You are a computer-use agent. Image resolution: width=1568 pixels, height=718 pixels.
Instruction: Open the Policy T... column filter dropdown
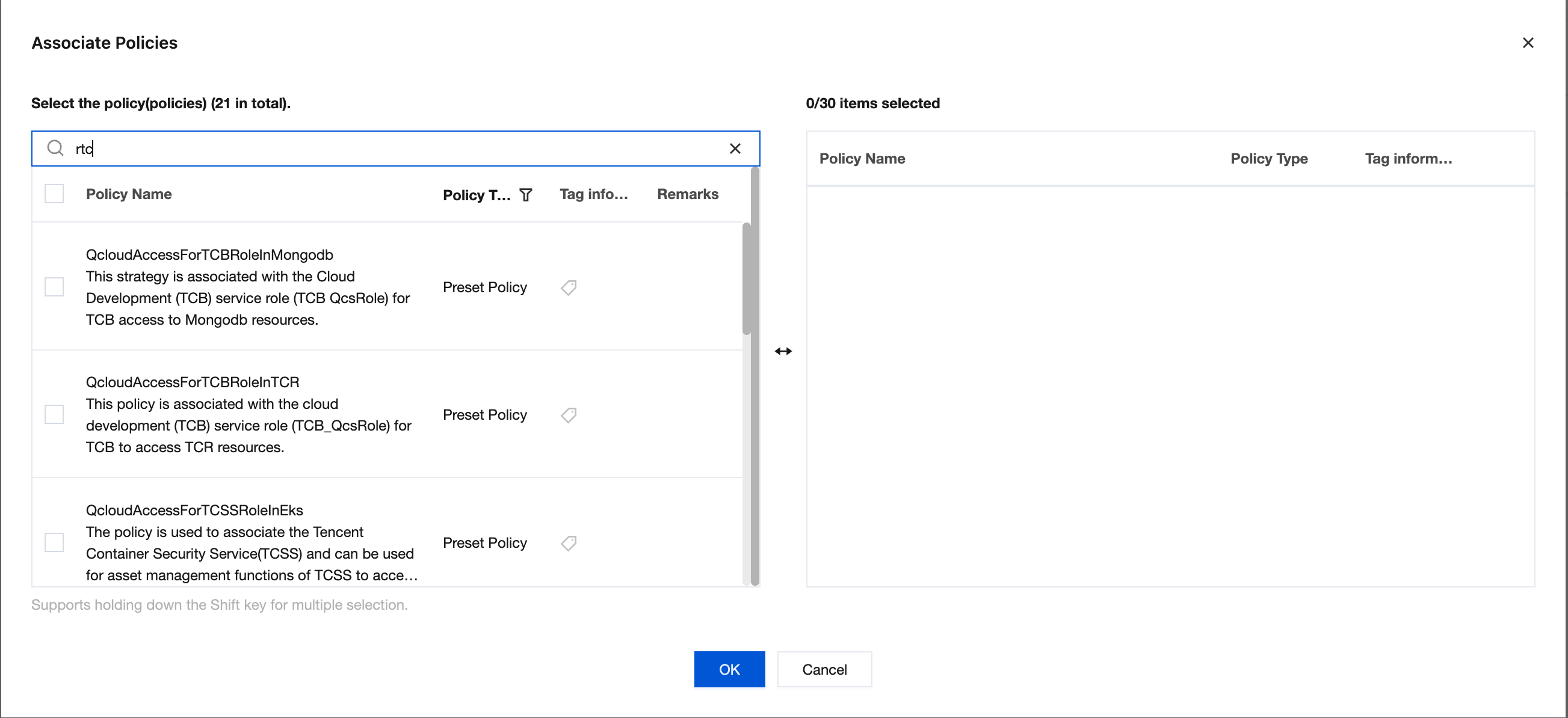pos(477,195)
